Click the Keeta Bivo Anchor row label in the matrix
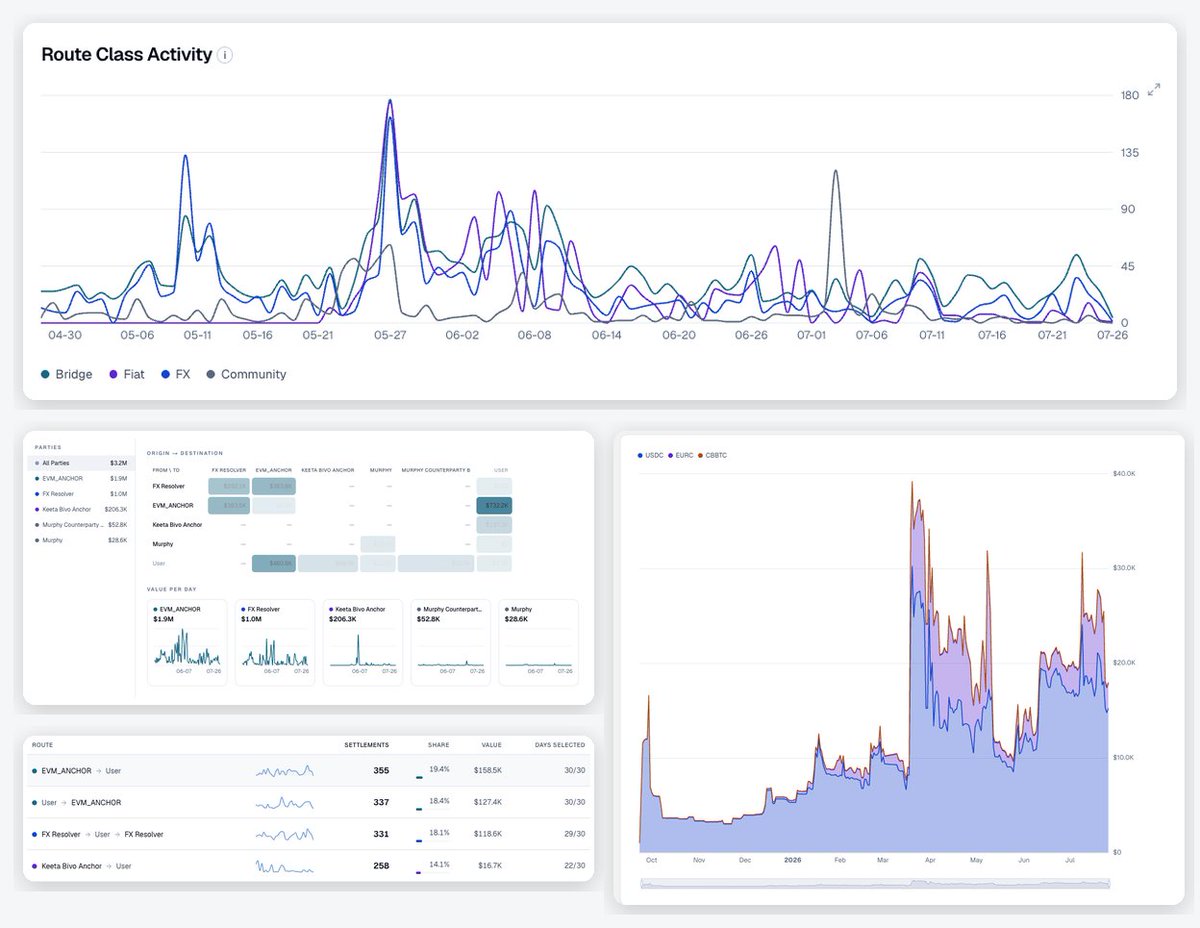The width and height of the screenshot is (1200, 928). pos(177,525)
